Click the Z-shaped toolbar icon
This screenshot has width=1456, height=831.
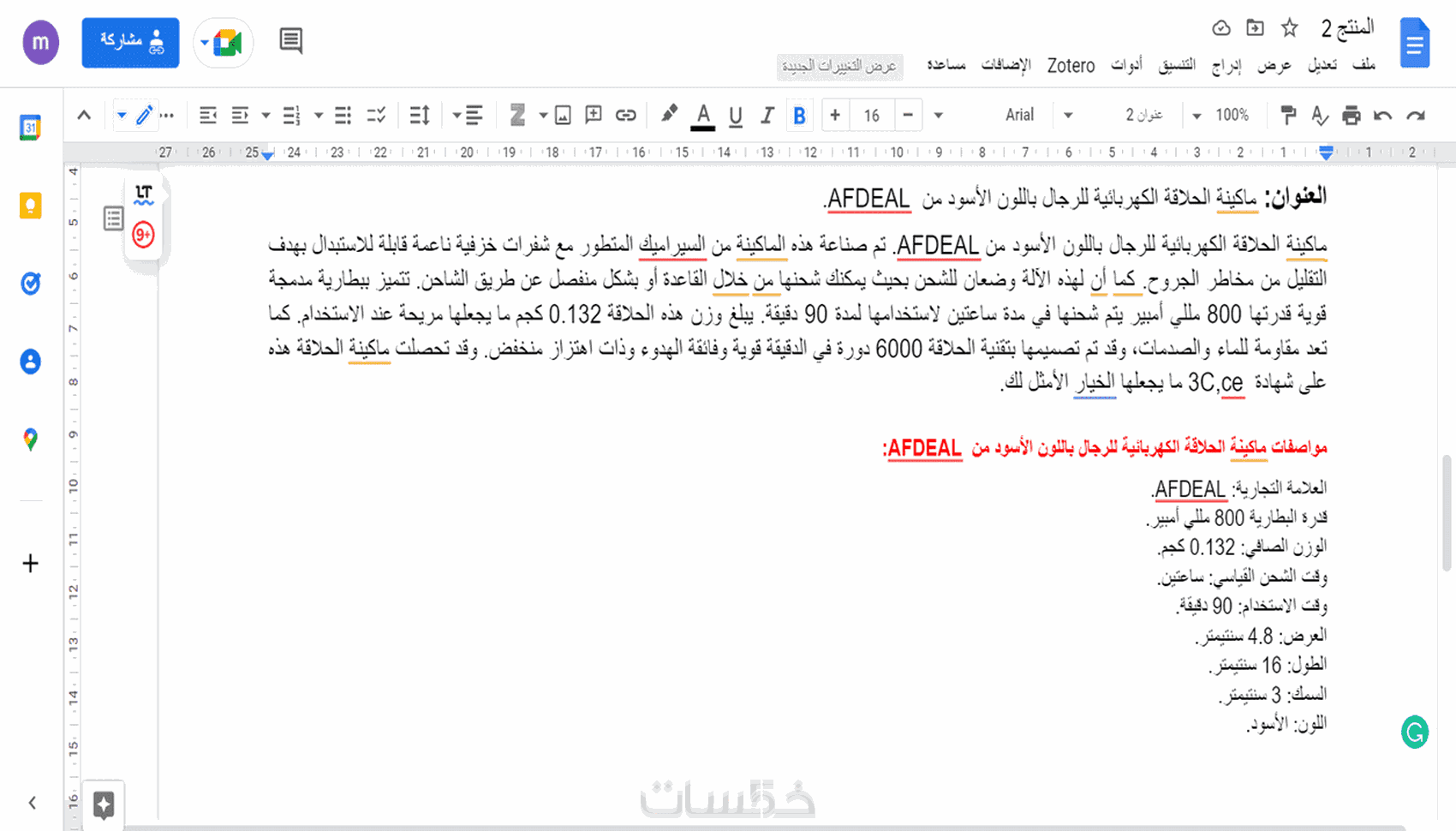click(517, 115)
